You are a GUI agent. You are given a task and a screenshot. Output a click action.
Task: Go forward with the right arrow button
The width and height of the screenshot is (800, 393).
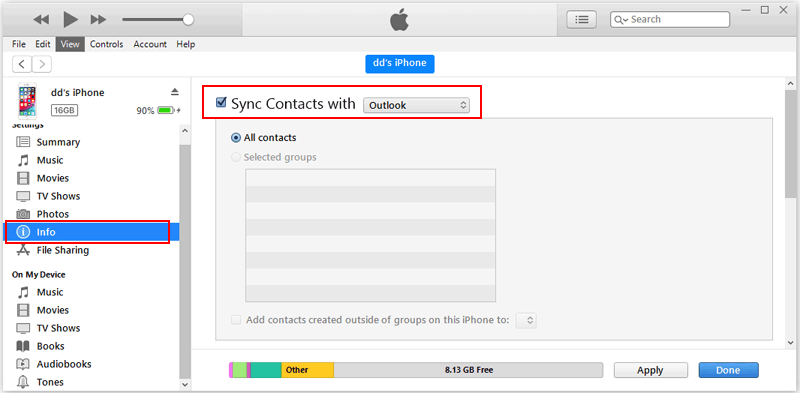(42, 64)
